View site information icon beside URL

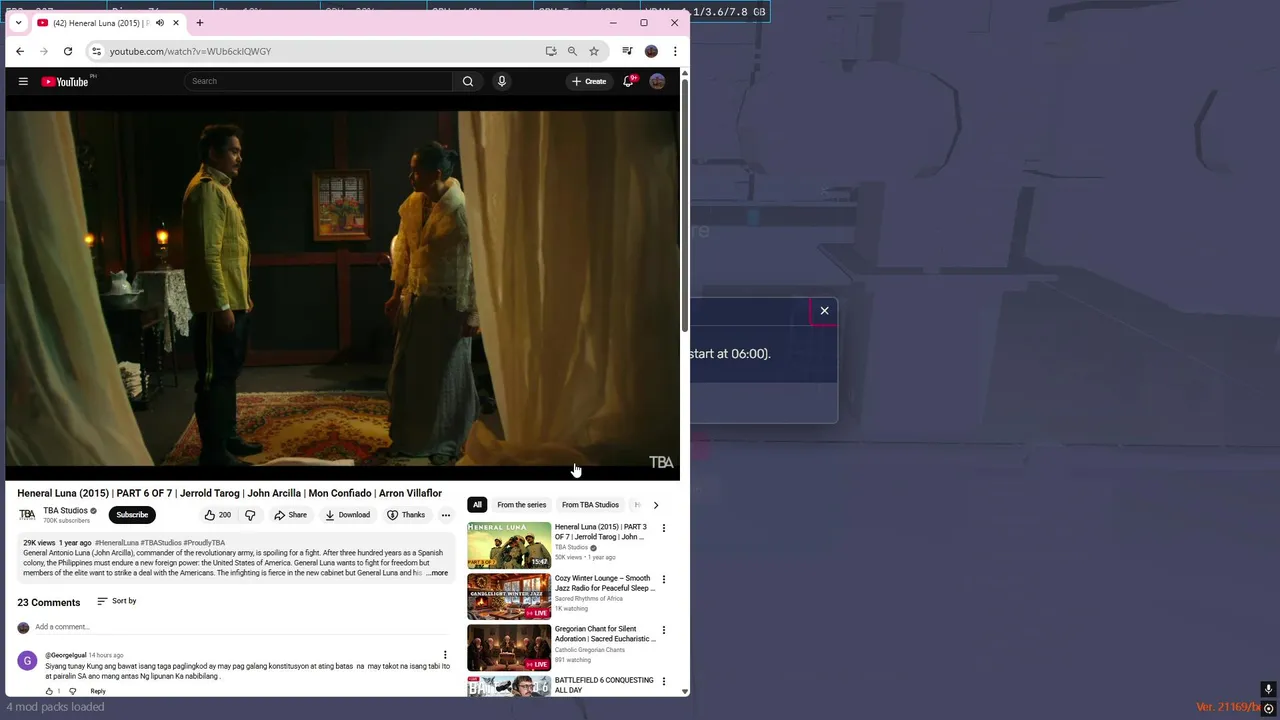[x=96, y=51]
